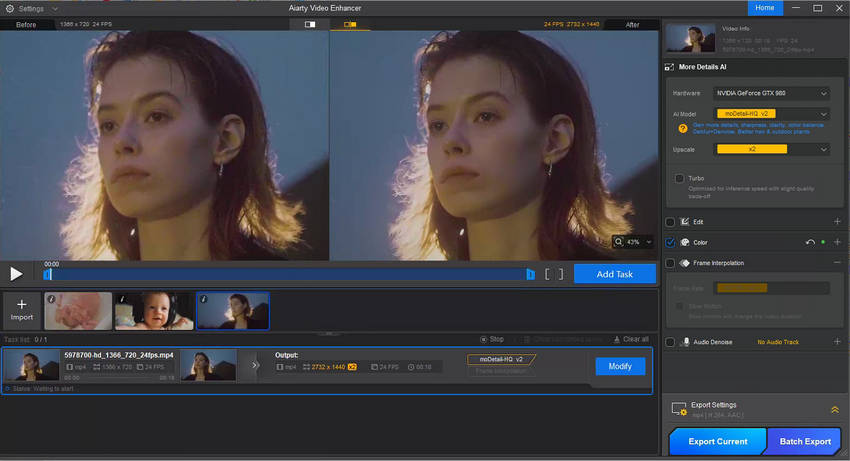Image resolution: width=850 pixels, height=461 pixels.
Task: Clear all tasks from list
Action: pyautogui.click(x=631, y=340)
